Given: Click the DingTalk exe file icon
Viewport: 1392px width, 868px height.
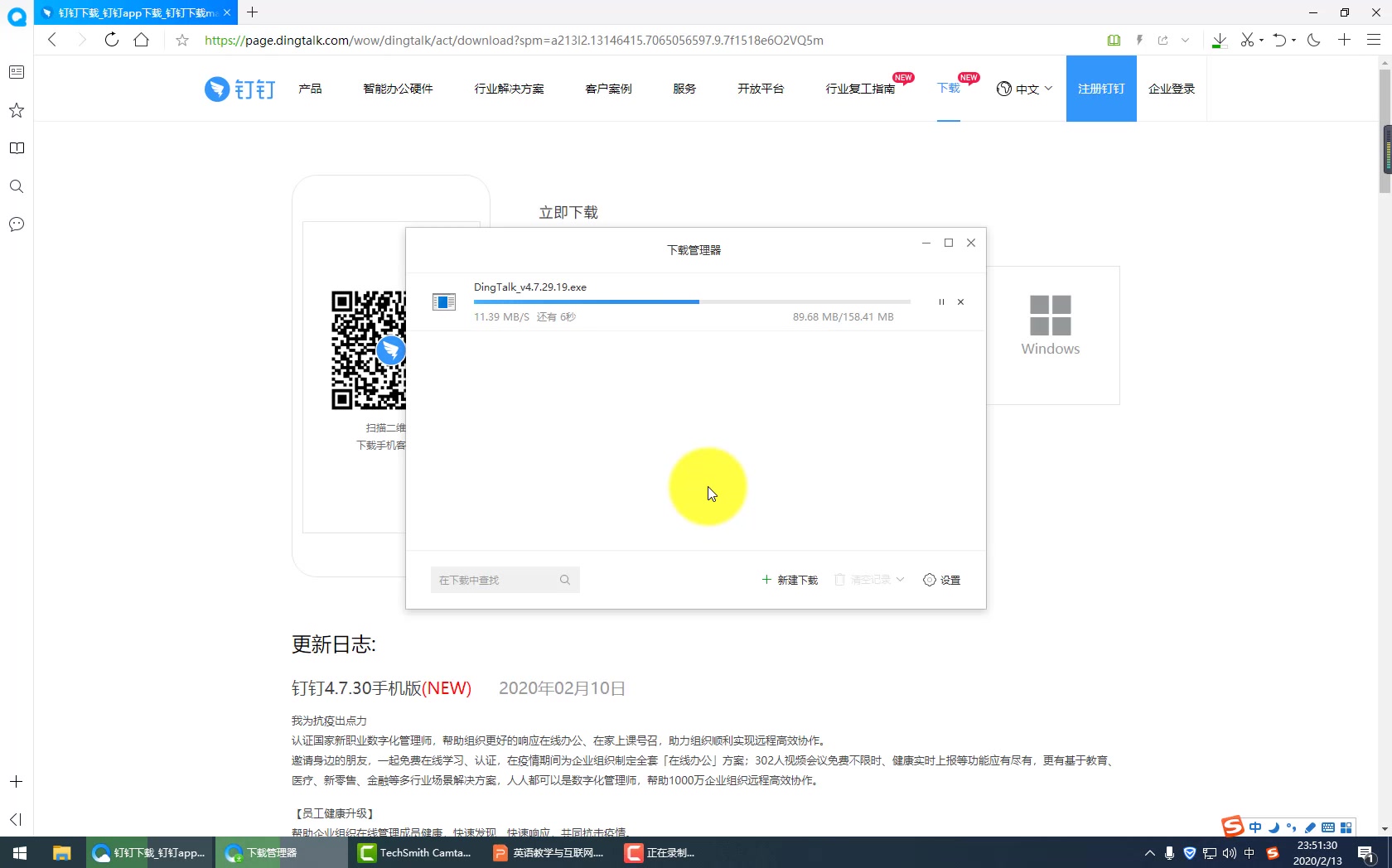Looking at the screenshot, I should [x=444, y=302].
